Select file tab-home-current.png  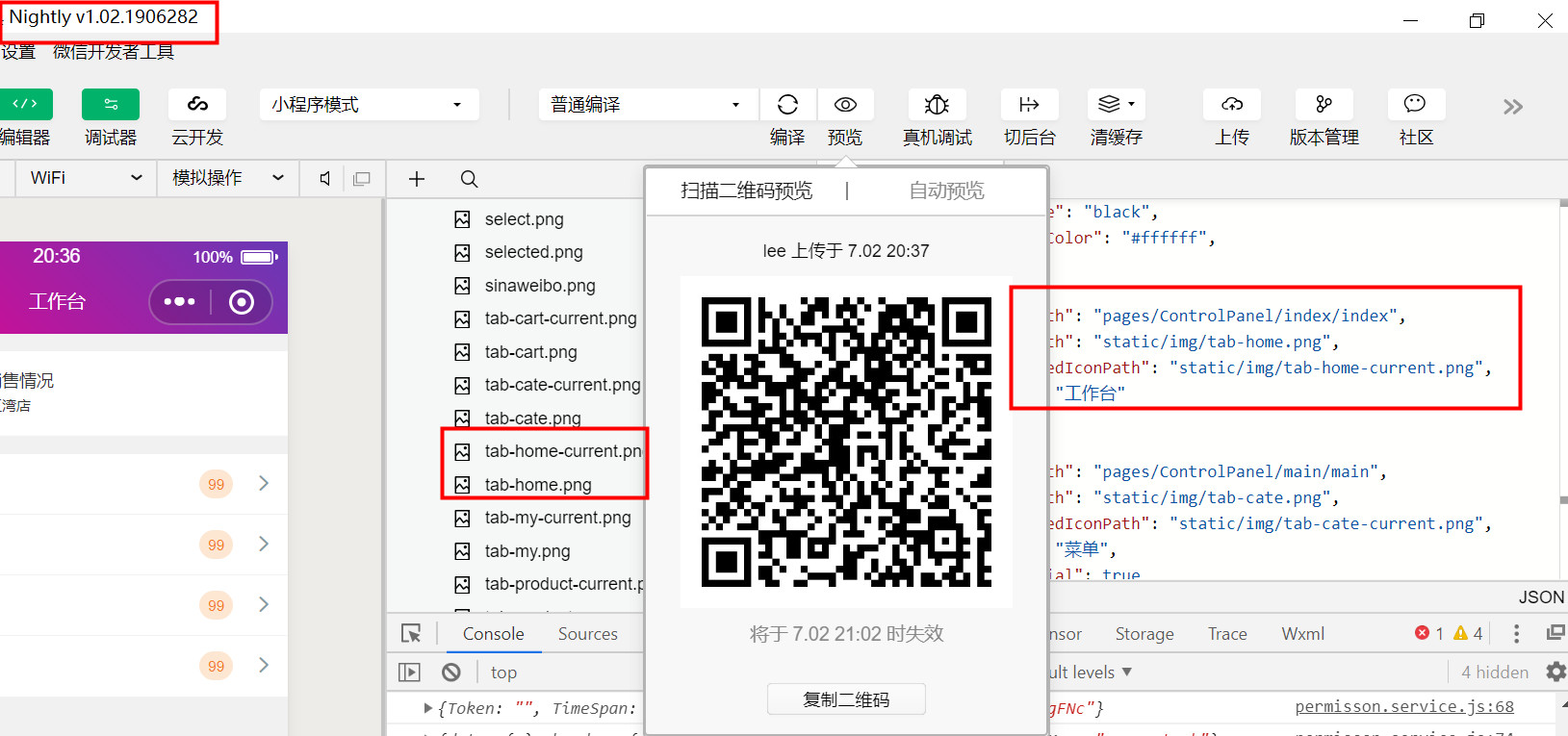562,451
